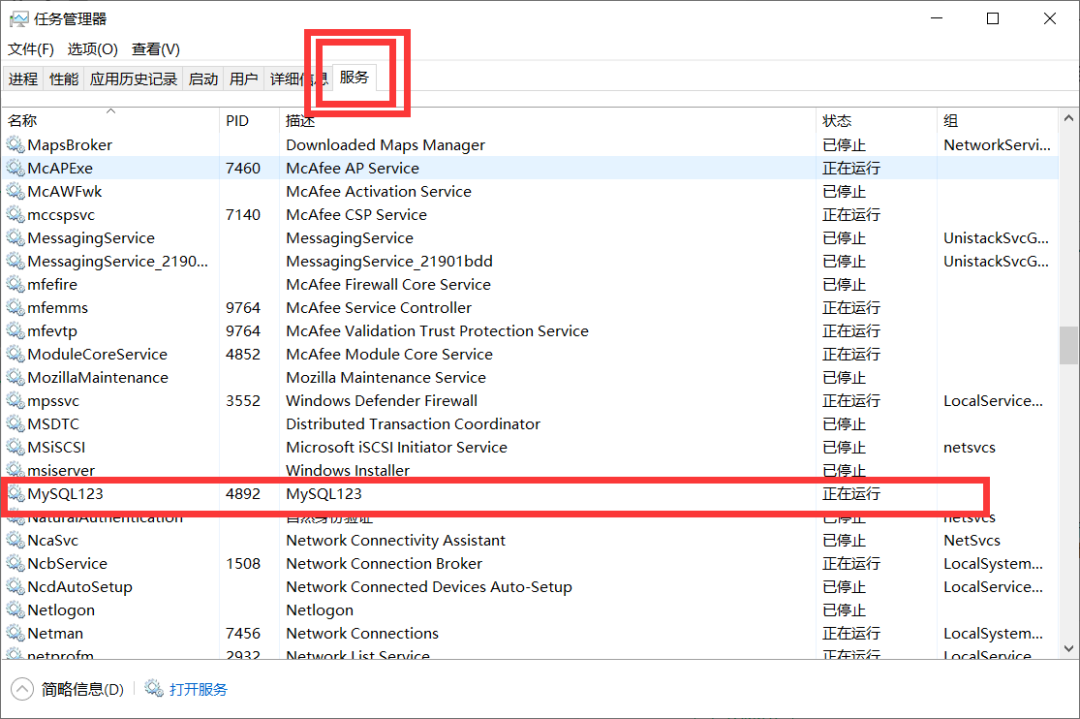Viewport: 1080px width, 719px height.
Task: Switch to the 进程 tab
Action: tap(23, 79)
